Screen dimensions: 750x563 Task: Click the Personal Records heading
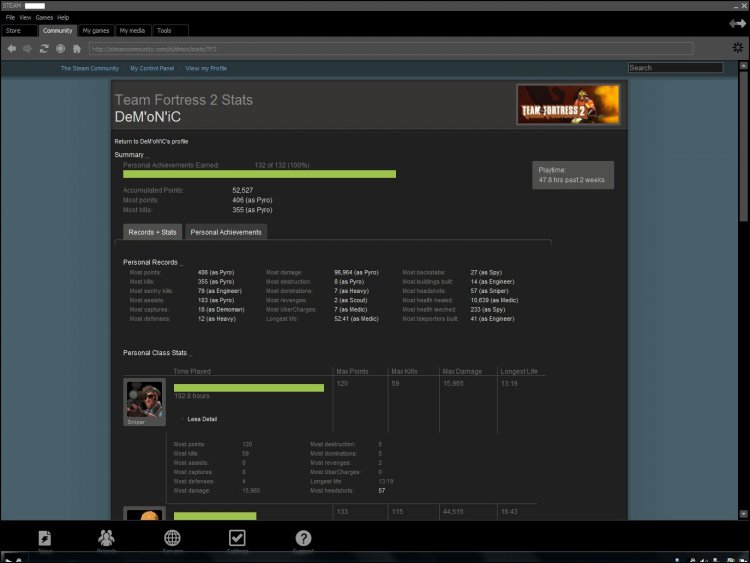tap(150, 262)
